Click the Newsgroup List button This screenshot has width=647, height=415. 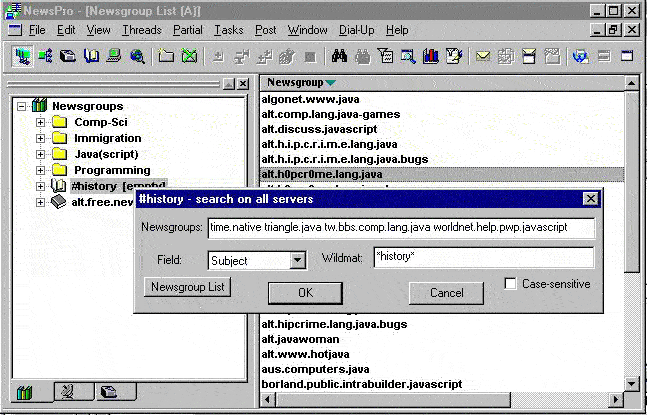(187, 287)
